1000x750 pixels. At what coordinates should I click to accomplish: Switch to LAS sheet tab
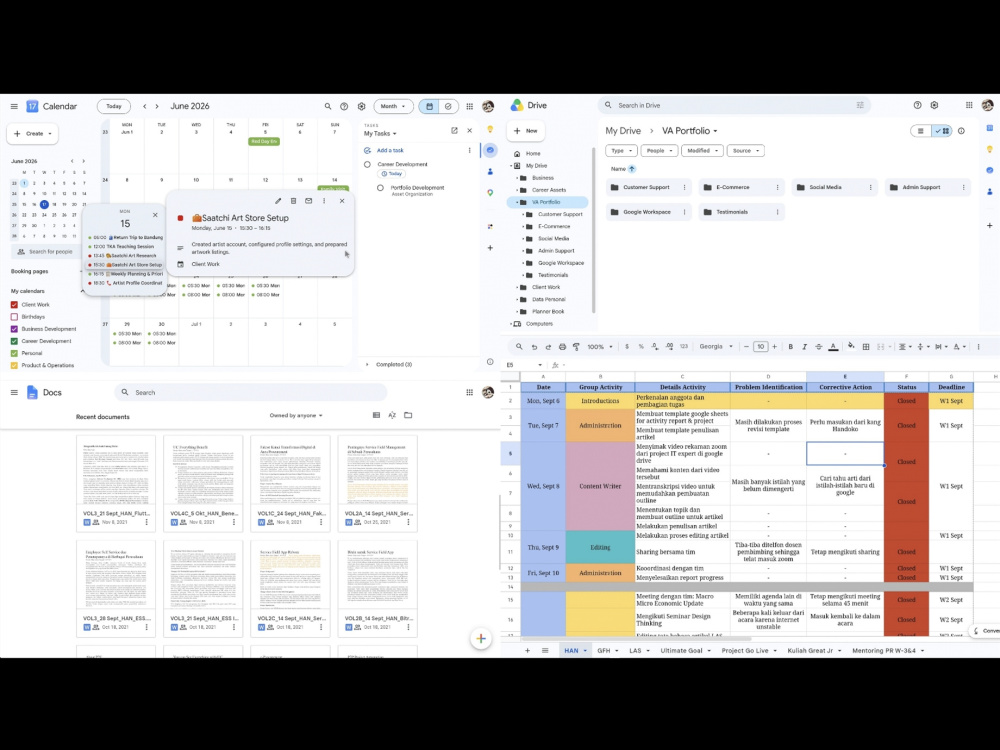click(639, 651)
